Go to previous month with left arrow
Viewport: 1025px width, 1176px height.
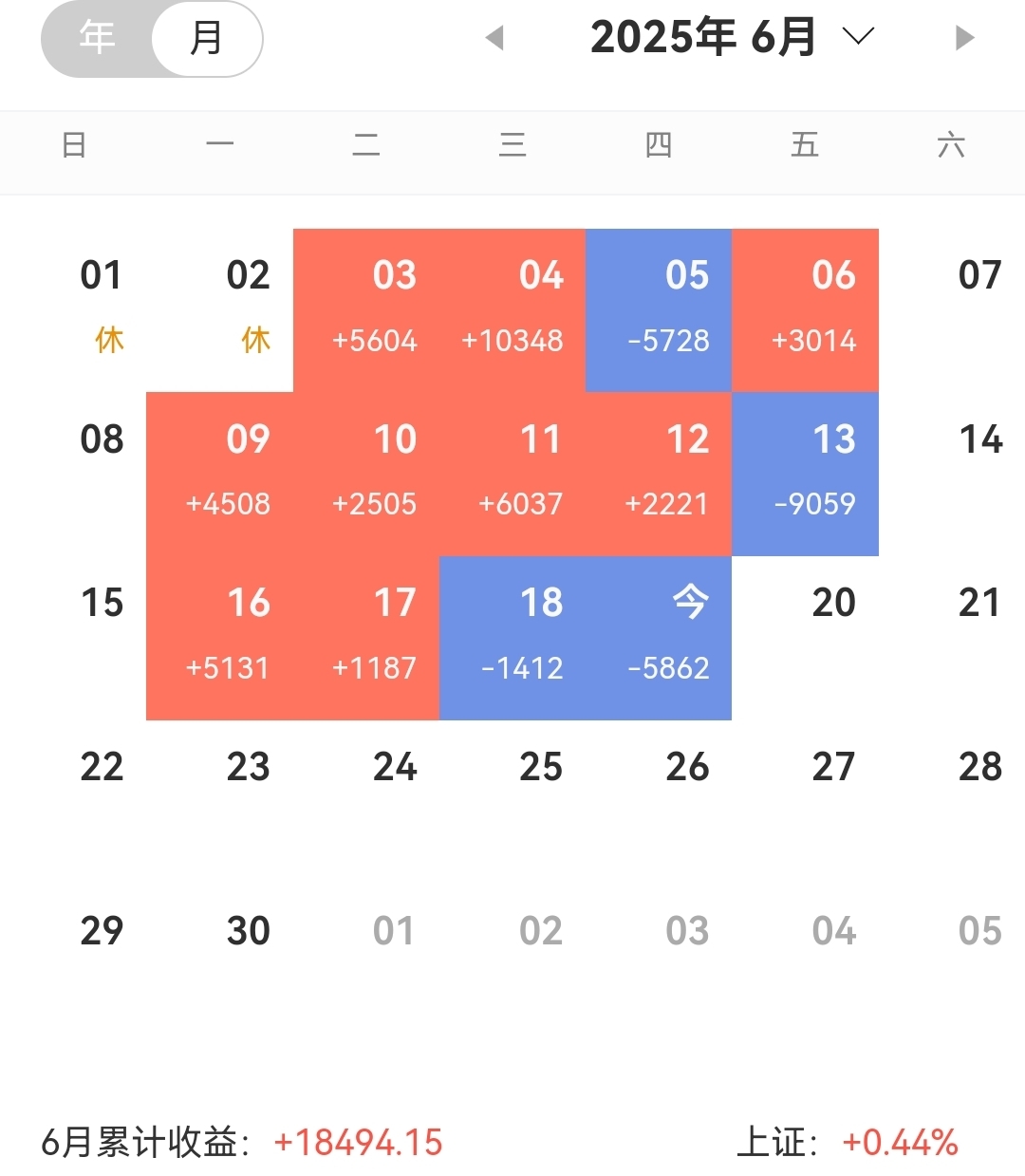(494, 38)
